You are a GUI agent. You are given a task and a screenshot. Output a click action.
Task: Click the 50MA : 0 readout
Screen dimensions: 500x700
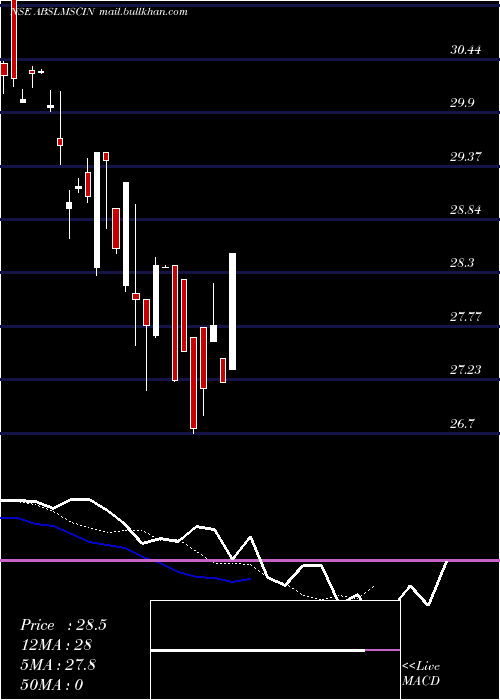[52, 685]
